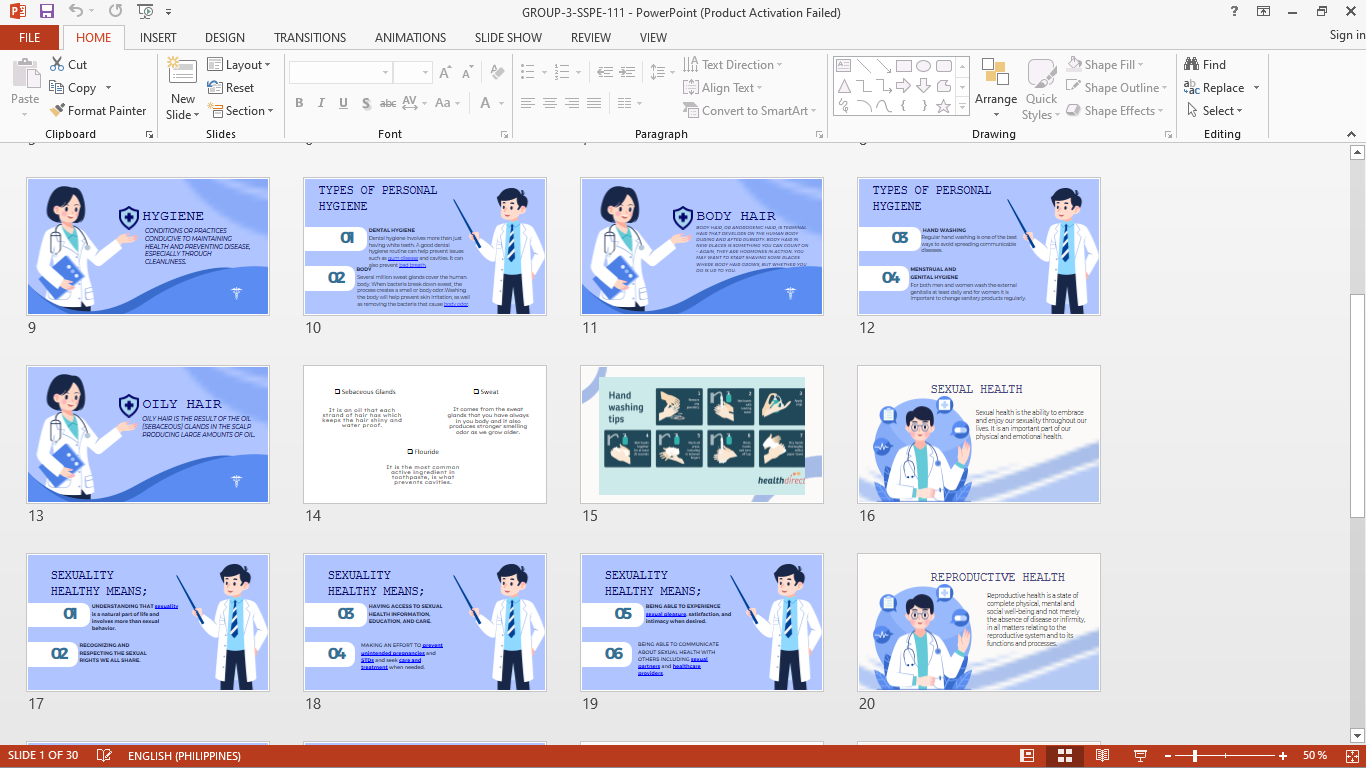Align text to the right
This screenshot has width=1366, height=768.
pyautogui.click(x=572, y=103)
